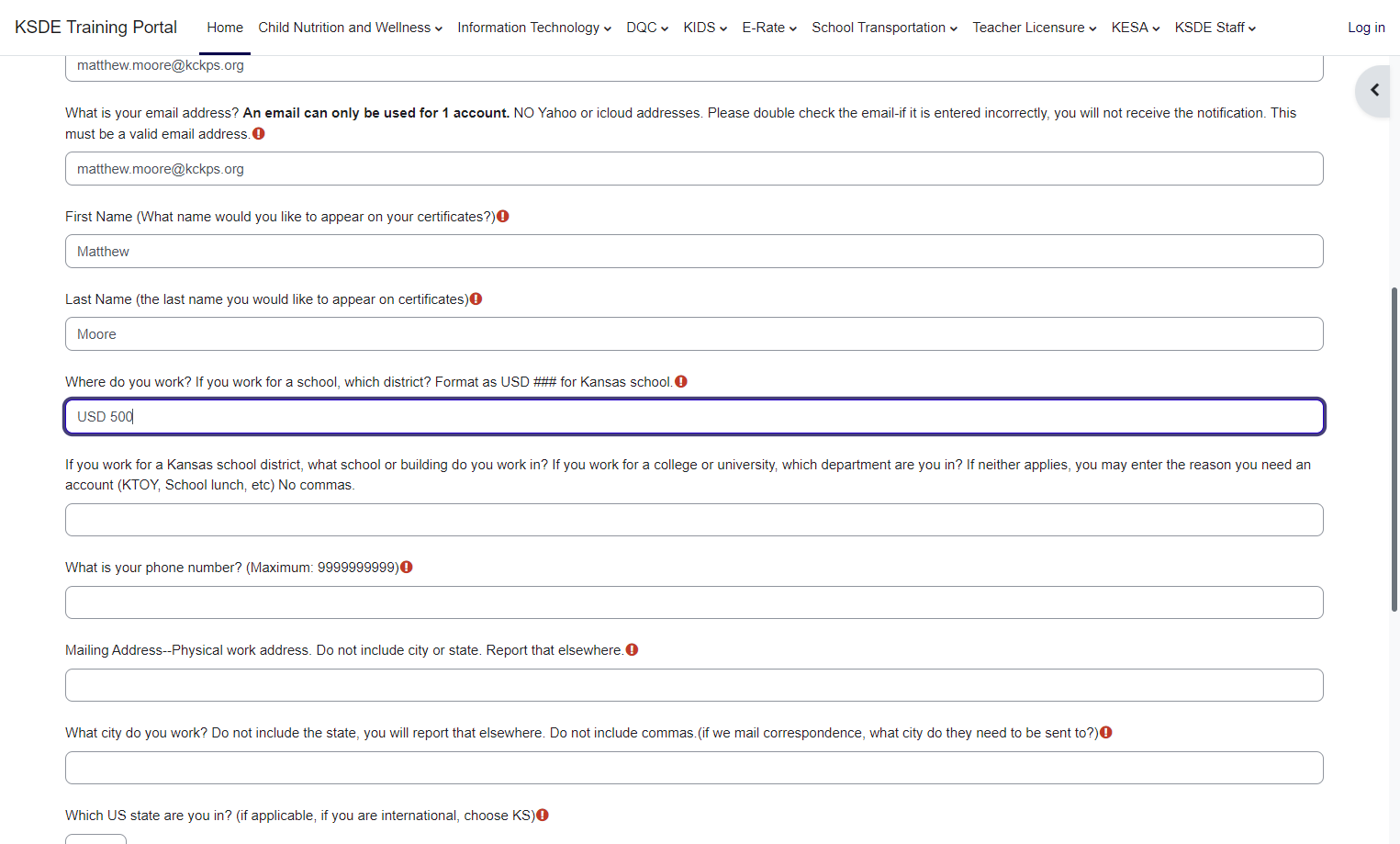Go to the Home tab

(x=225, y=28)
